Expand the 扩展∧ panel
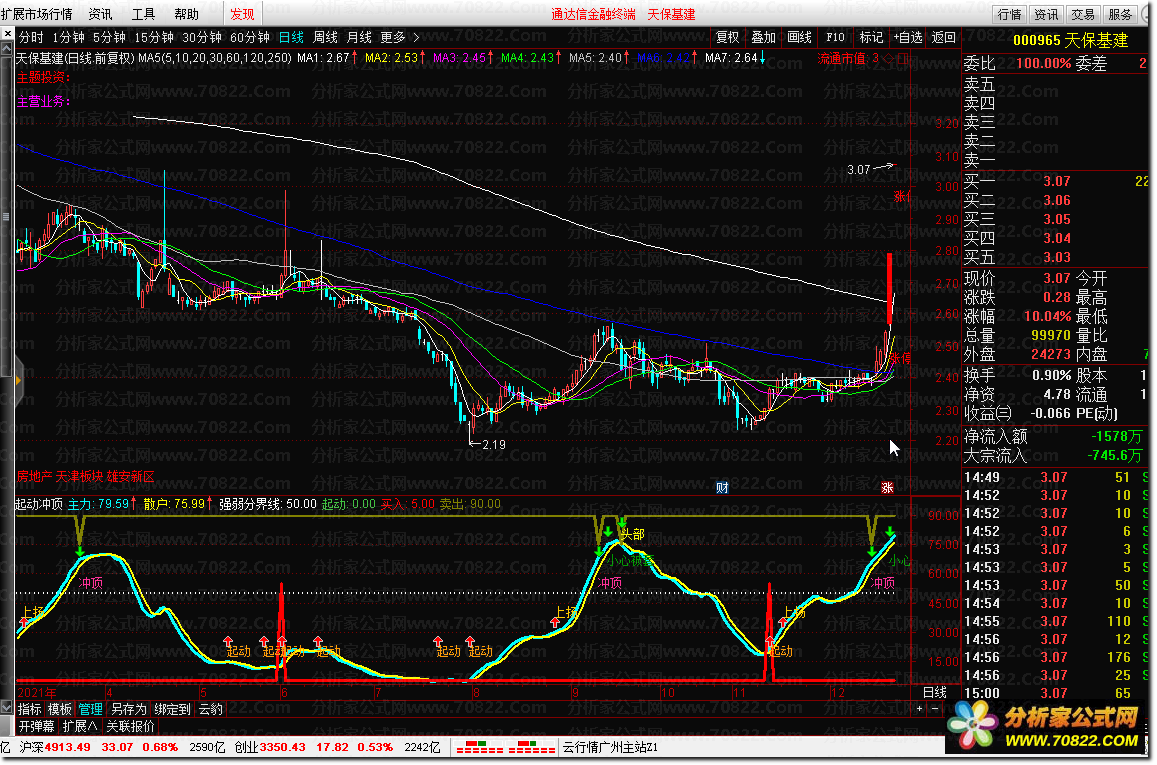Screen dimensions: 1157x765 (x=80, y=726)
